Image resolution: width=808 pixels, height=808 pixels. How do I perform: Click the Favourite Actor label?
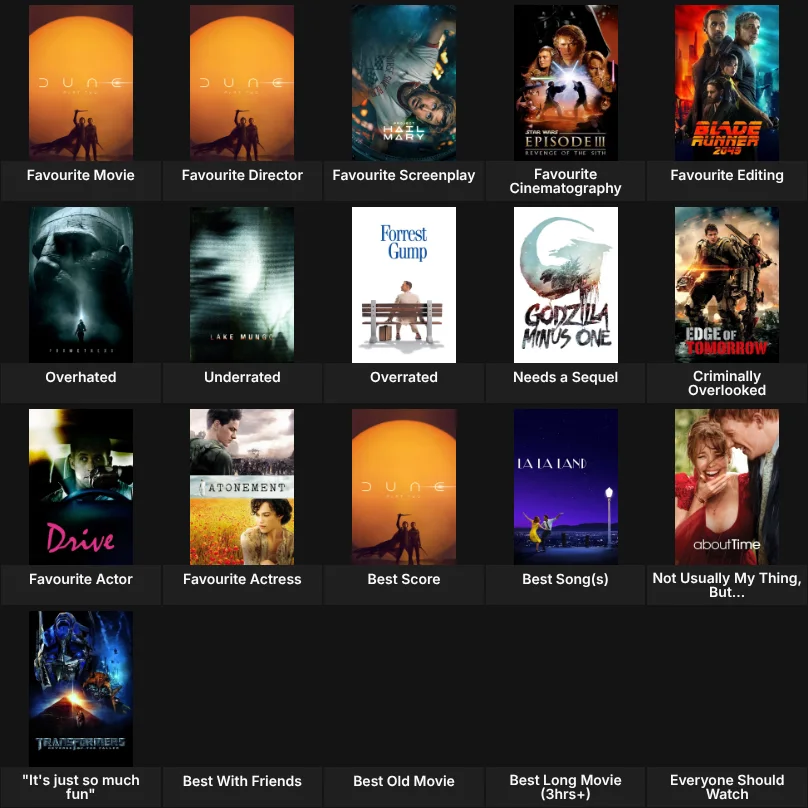tap(81, 579)
